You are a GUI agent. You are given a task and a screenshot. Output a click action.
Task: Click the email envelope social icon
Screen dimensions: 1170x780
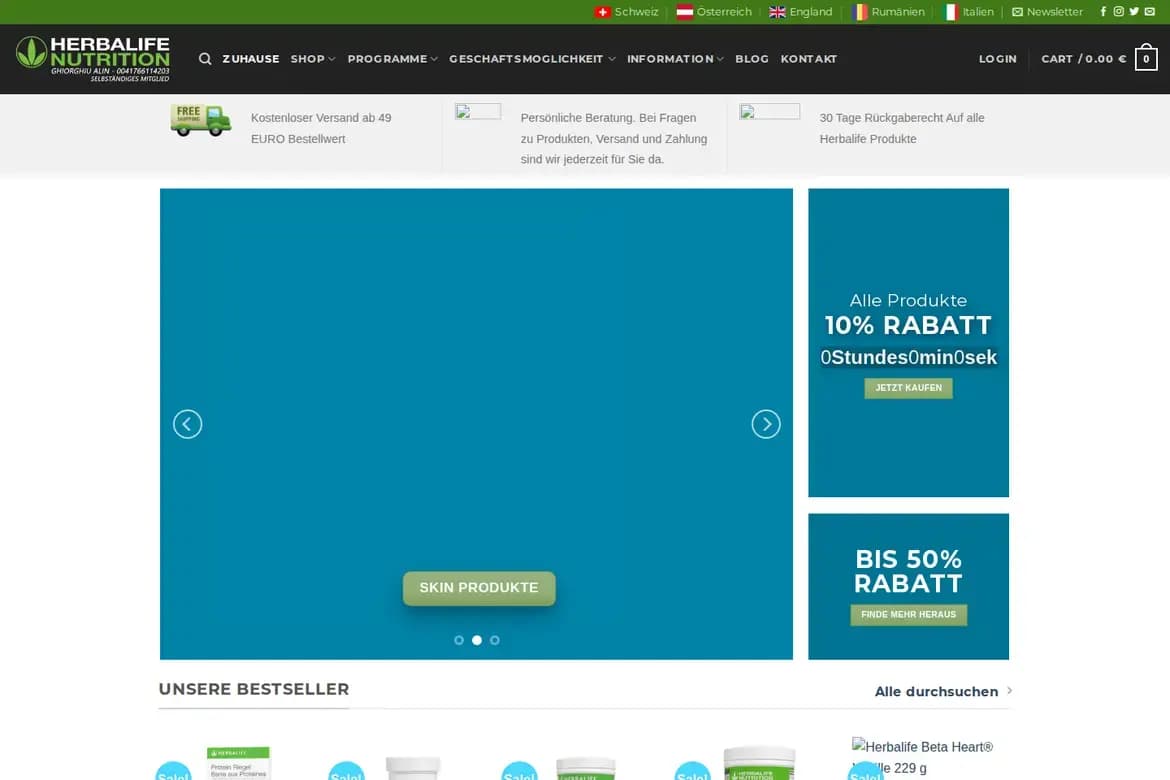[1150, 11]
